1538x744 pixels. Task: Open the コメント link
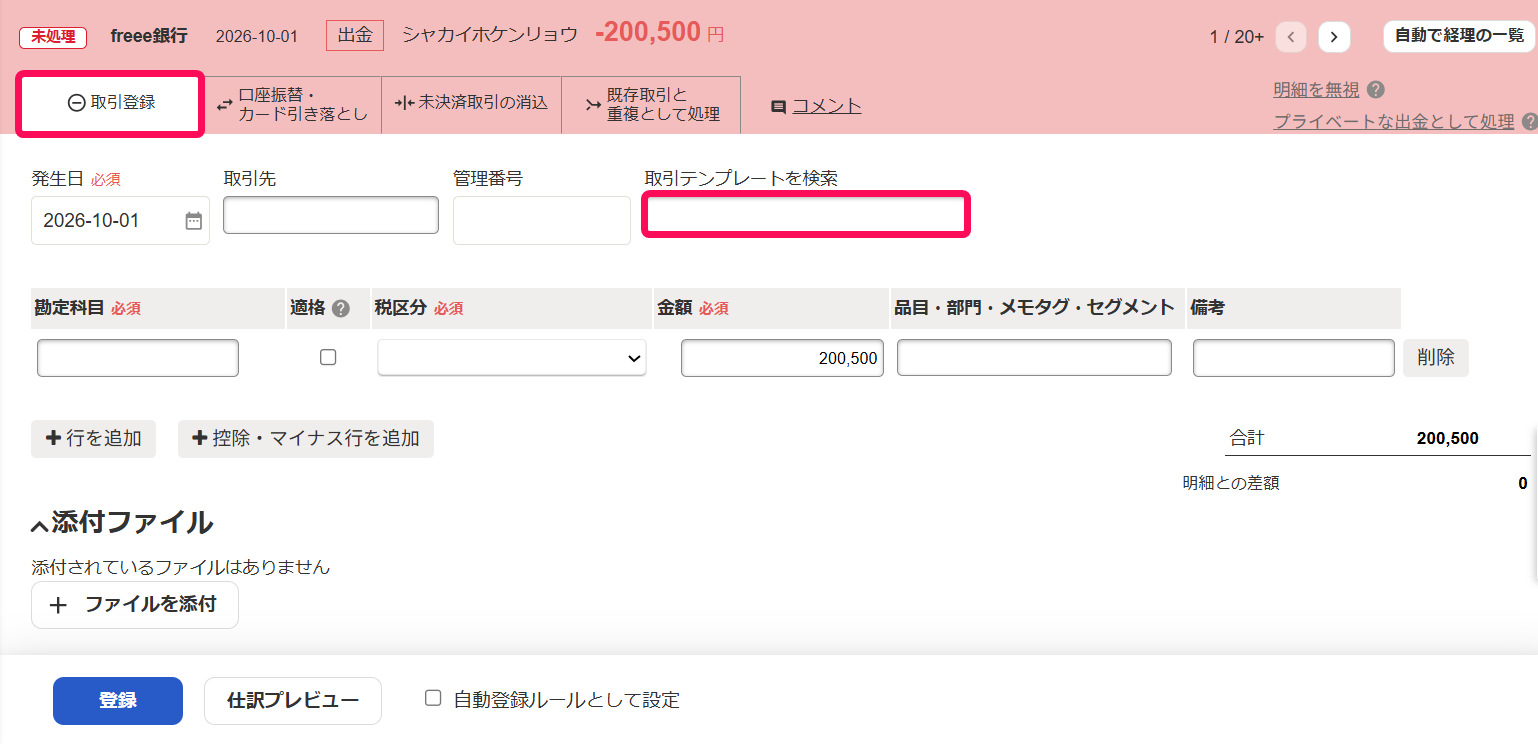[827, 106]
